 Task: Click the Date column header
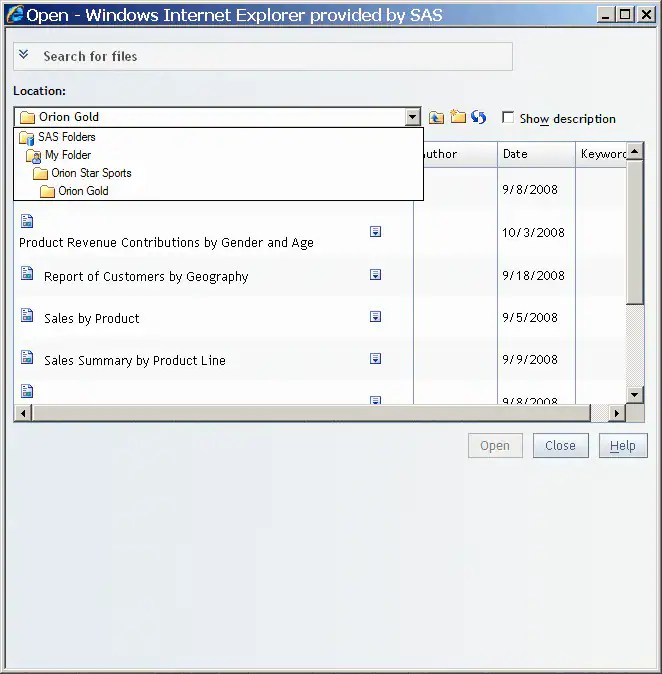click(x=536, y=154)
